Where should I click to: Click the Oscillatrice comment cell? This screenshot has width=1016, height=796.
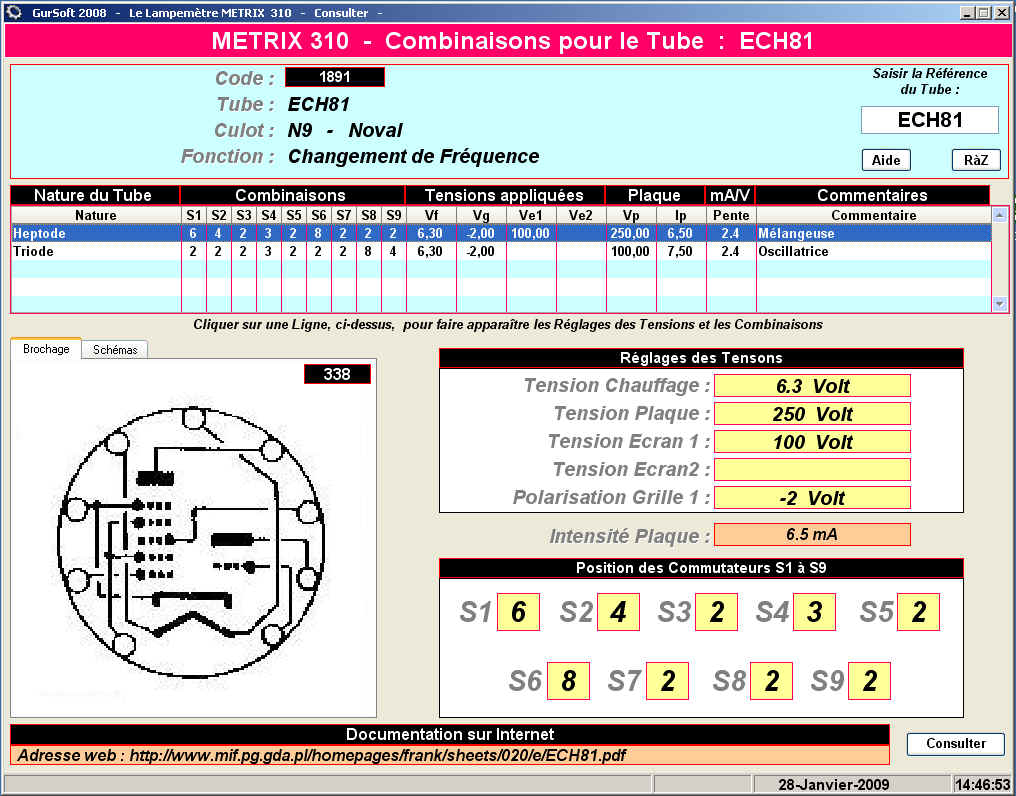(x=873, y=252)
